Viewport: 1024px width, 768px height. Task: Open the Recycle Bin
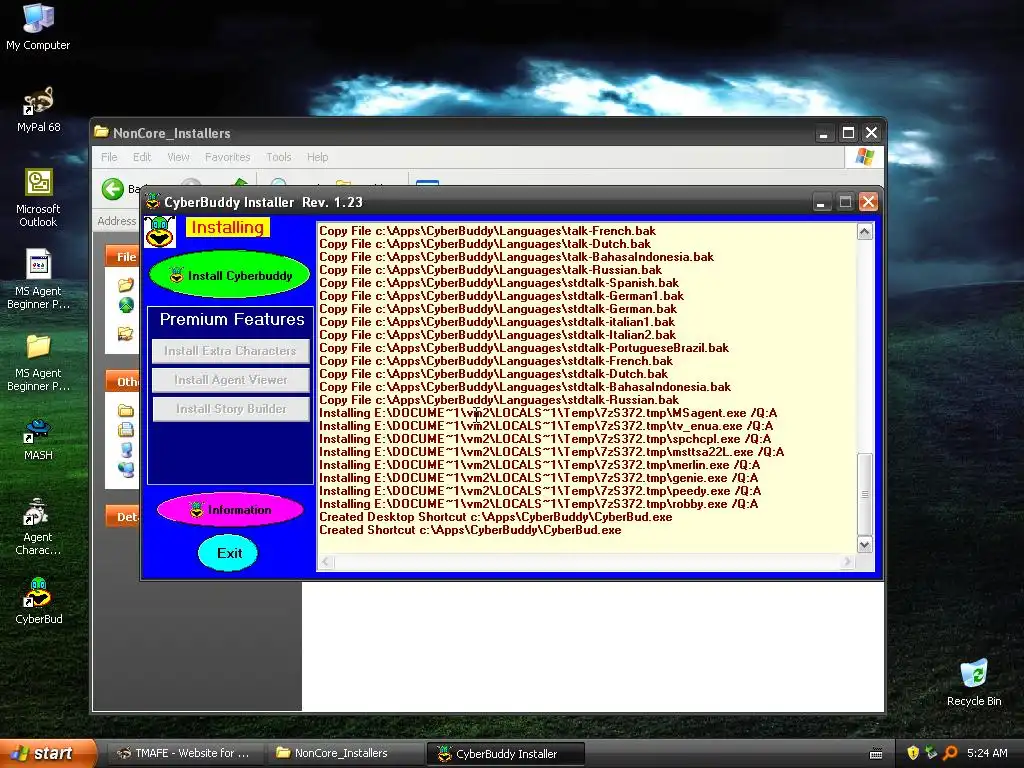coord(974,682)
